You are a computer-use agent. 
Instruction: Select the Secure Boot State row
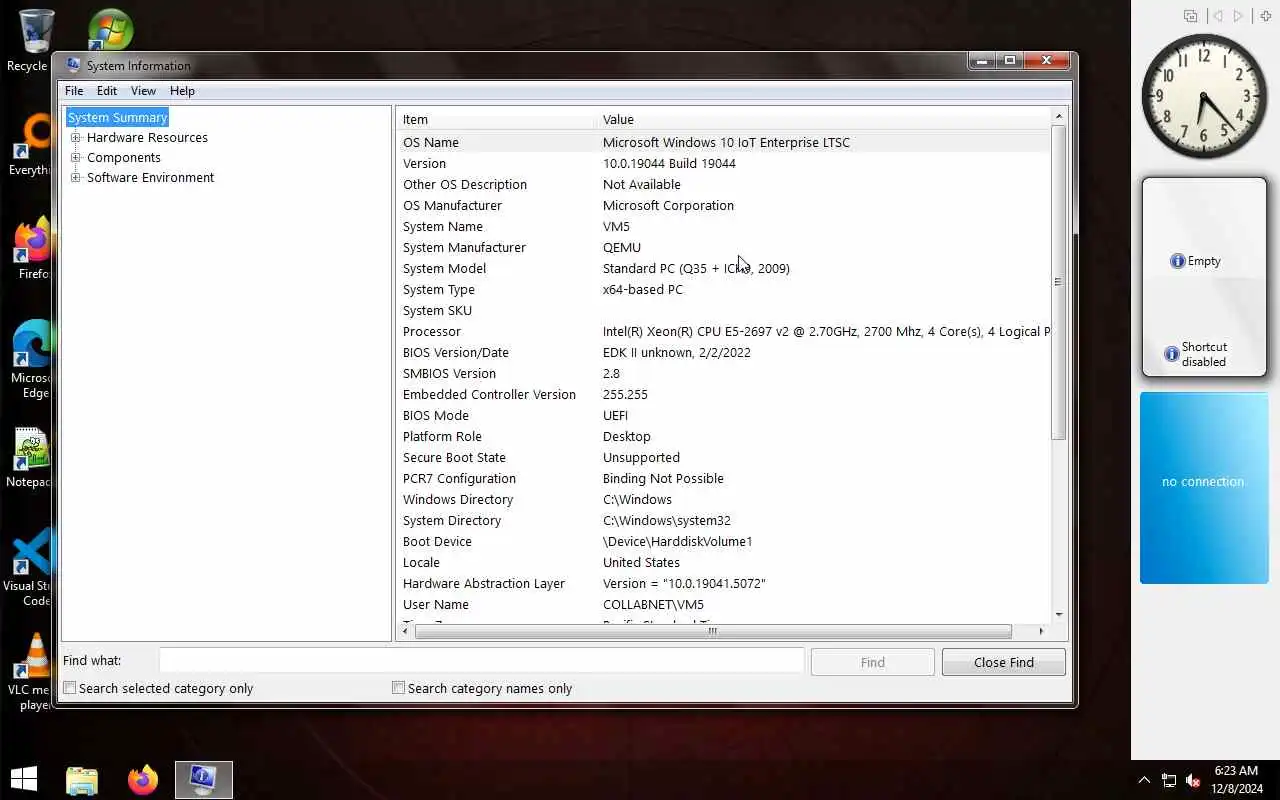click(x=723, y=457)
